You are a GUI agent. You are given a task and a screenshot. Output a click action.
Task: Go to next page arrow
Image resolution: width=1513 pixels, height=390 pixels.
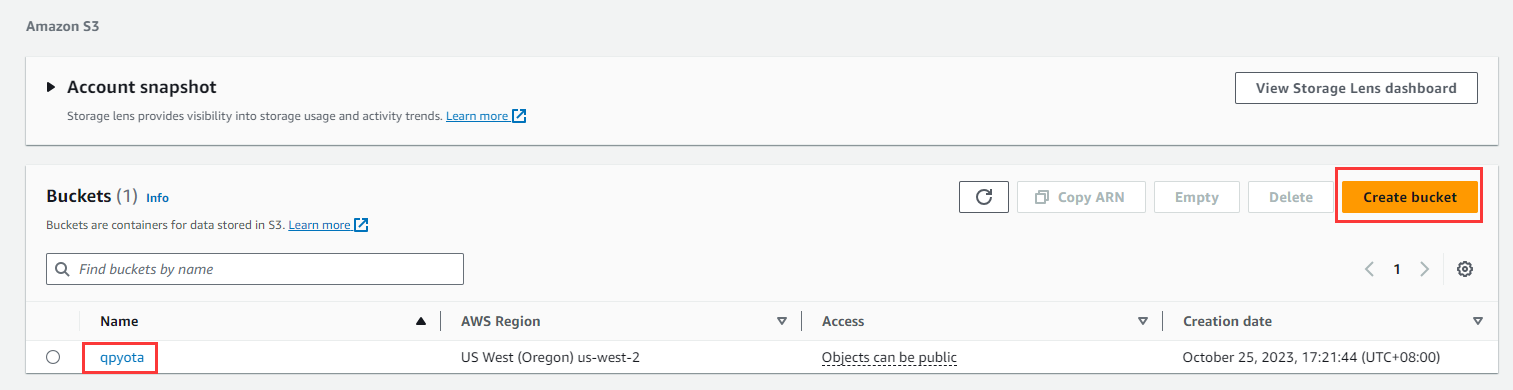tap(1424, 269)
